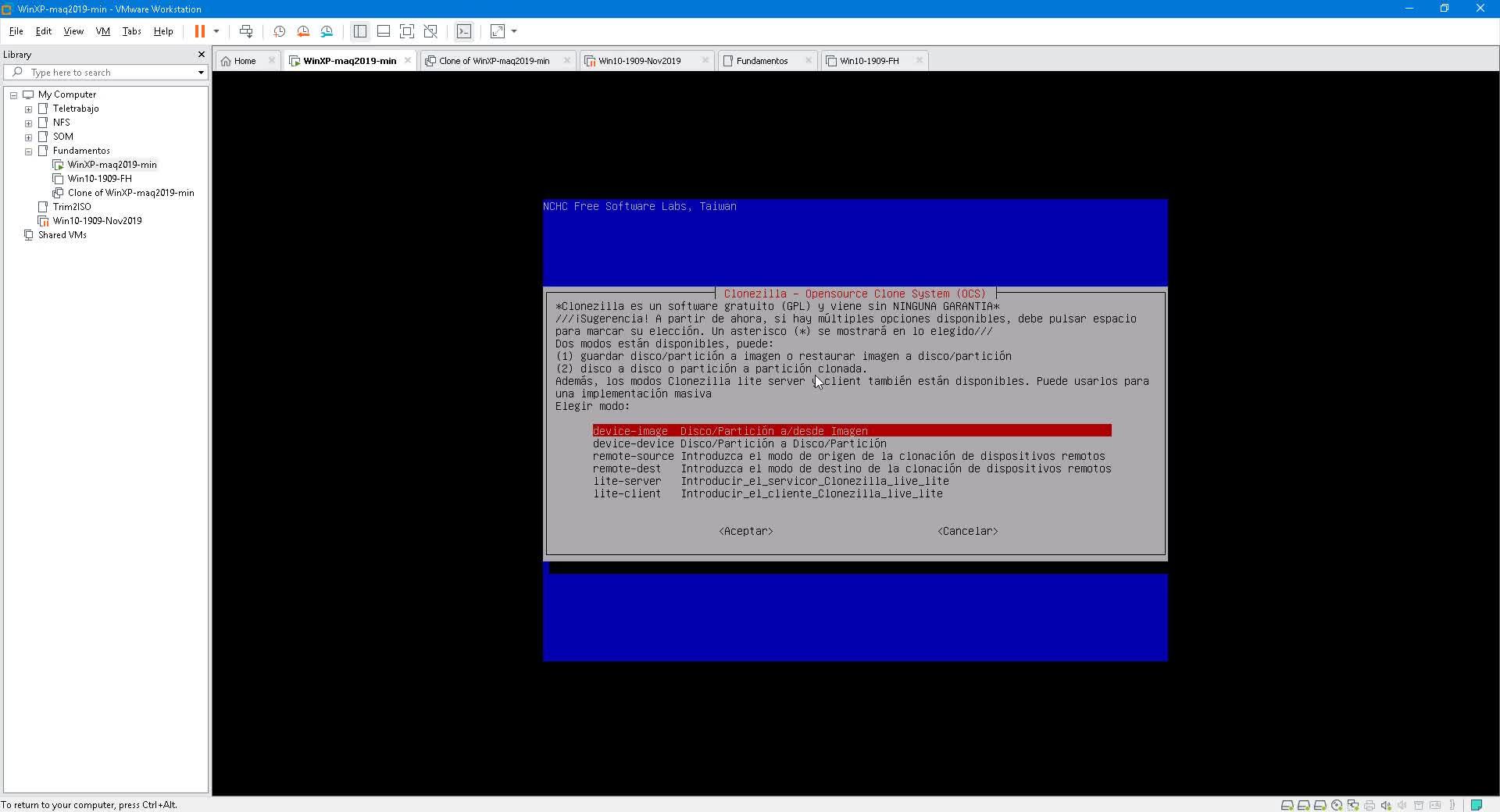Close the Fundamentos tab
This screenshot has height=812, width=1500.
pyautogui.click(x=809, y=60)
